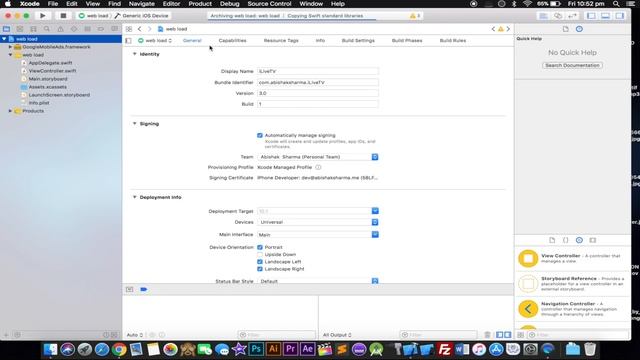This screenshot has height=360, width=640.
Task: Go forward with the jump bar arrow
Action: pyautogui.click(x=149, y=29)
